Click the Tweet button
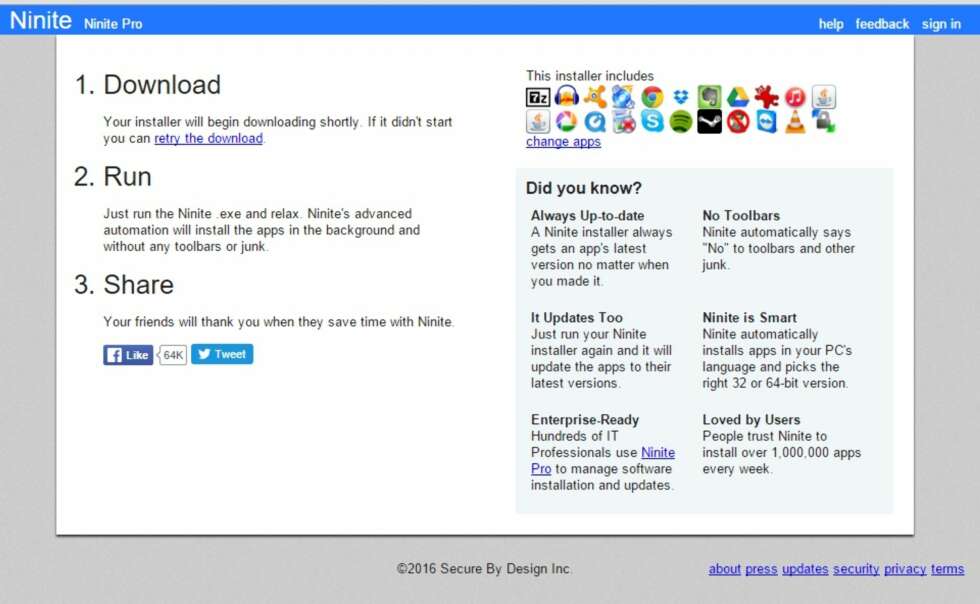980x604 pixels. (222, 355)
